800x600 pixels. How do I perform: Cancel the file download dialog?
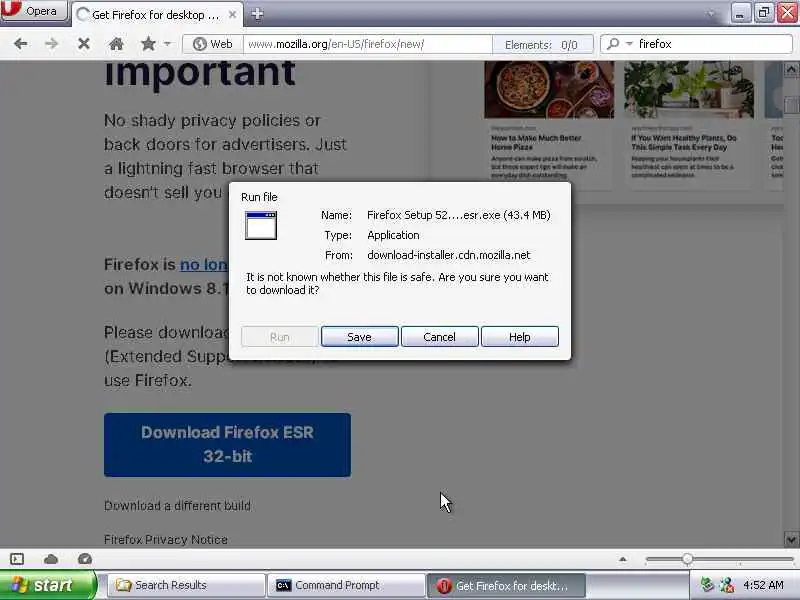tap(439, 337)
